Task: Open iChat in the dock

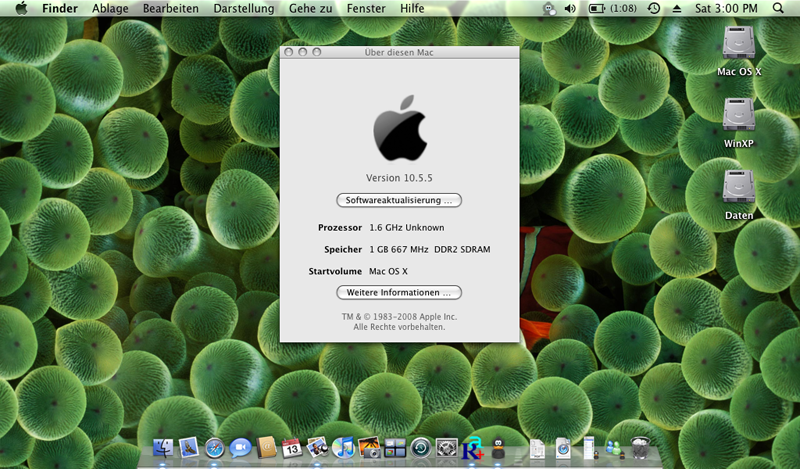Action: [240, 449]
